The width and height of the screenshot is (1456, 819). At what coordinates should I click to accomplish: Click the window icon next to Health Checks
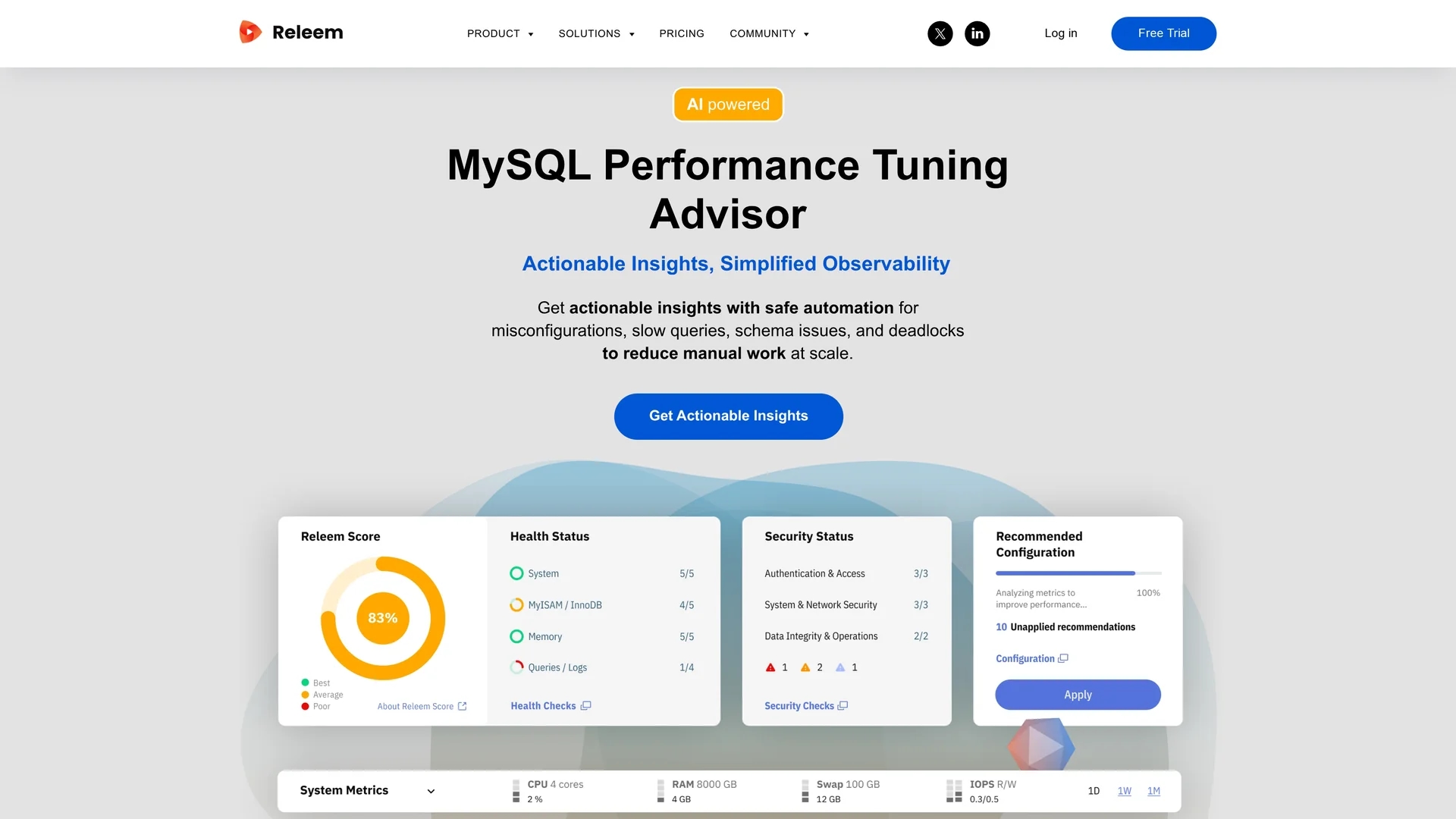(585, 706)
